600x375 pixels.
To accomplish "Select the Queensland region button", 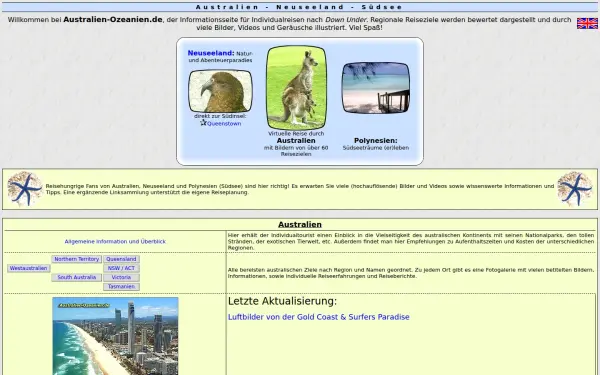I will click(x=121, y=259).
